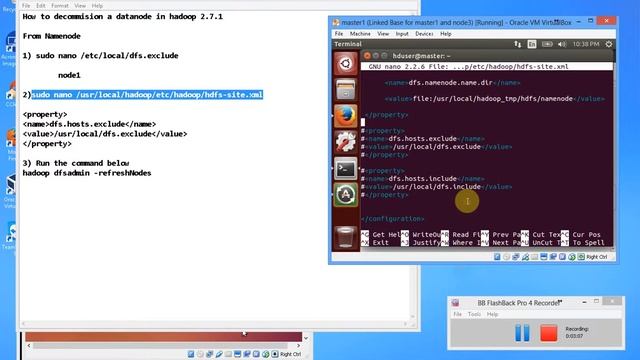Minimize the hduser@master terminal window
This screenshot has height=360, width=640.
coord(376,56)
